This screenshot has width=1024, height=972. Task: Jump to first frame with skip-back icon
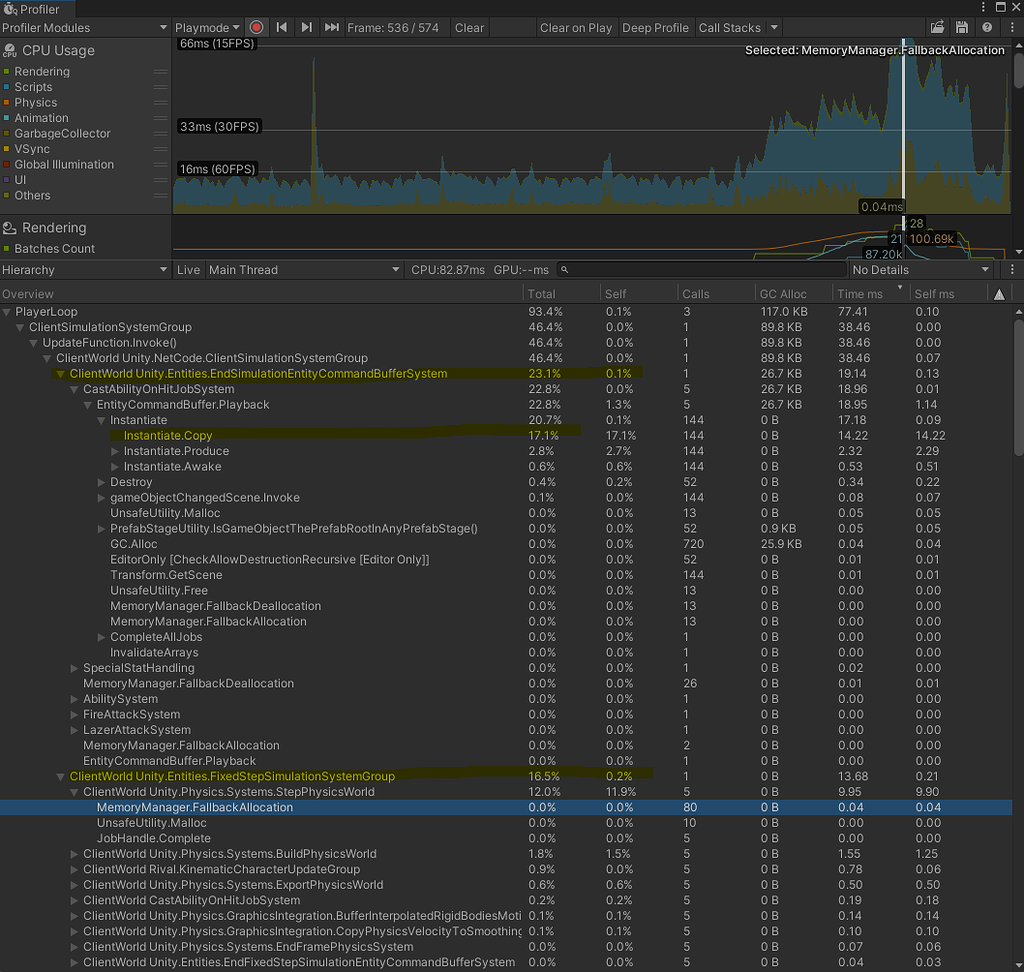point(281,27)
